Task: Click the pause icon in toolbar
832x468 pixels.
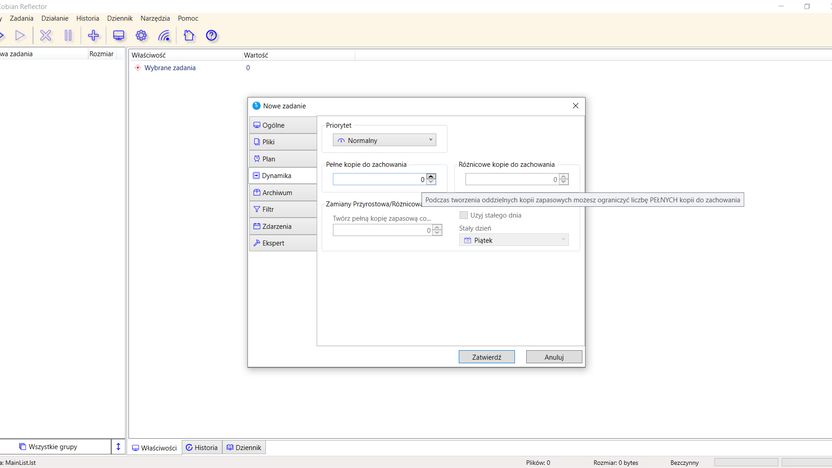Action: [x=68, y=36]
